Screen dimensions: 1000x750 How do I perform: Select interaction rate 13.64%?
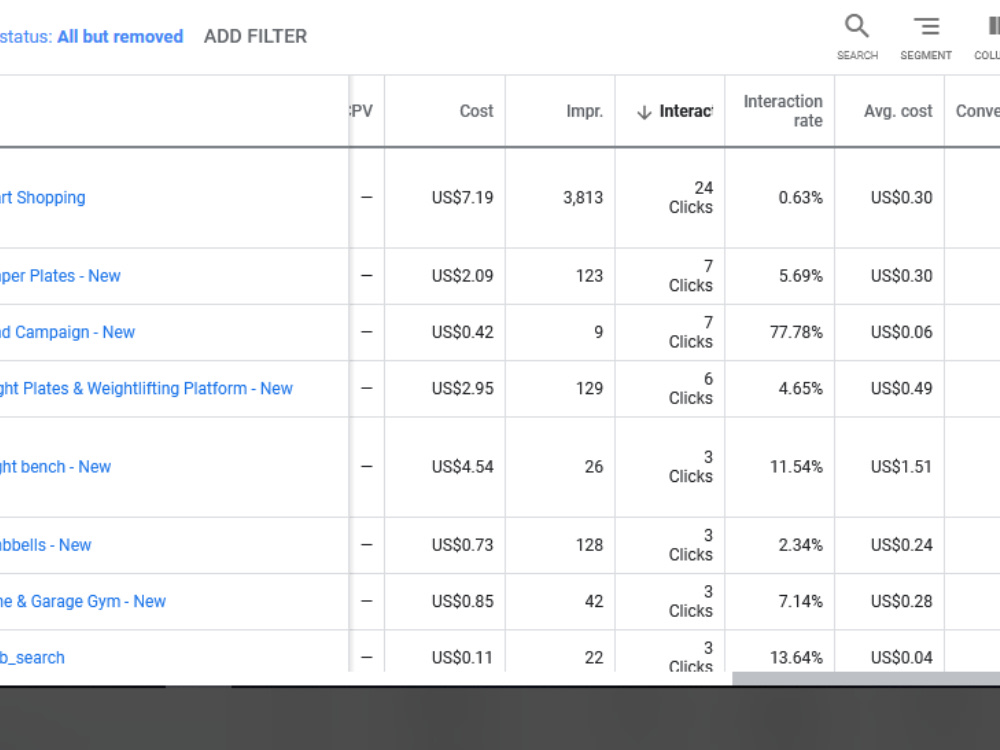pyautogui.click(x=796, y=658)
